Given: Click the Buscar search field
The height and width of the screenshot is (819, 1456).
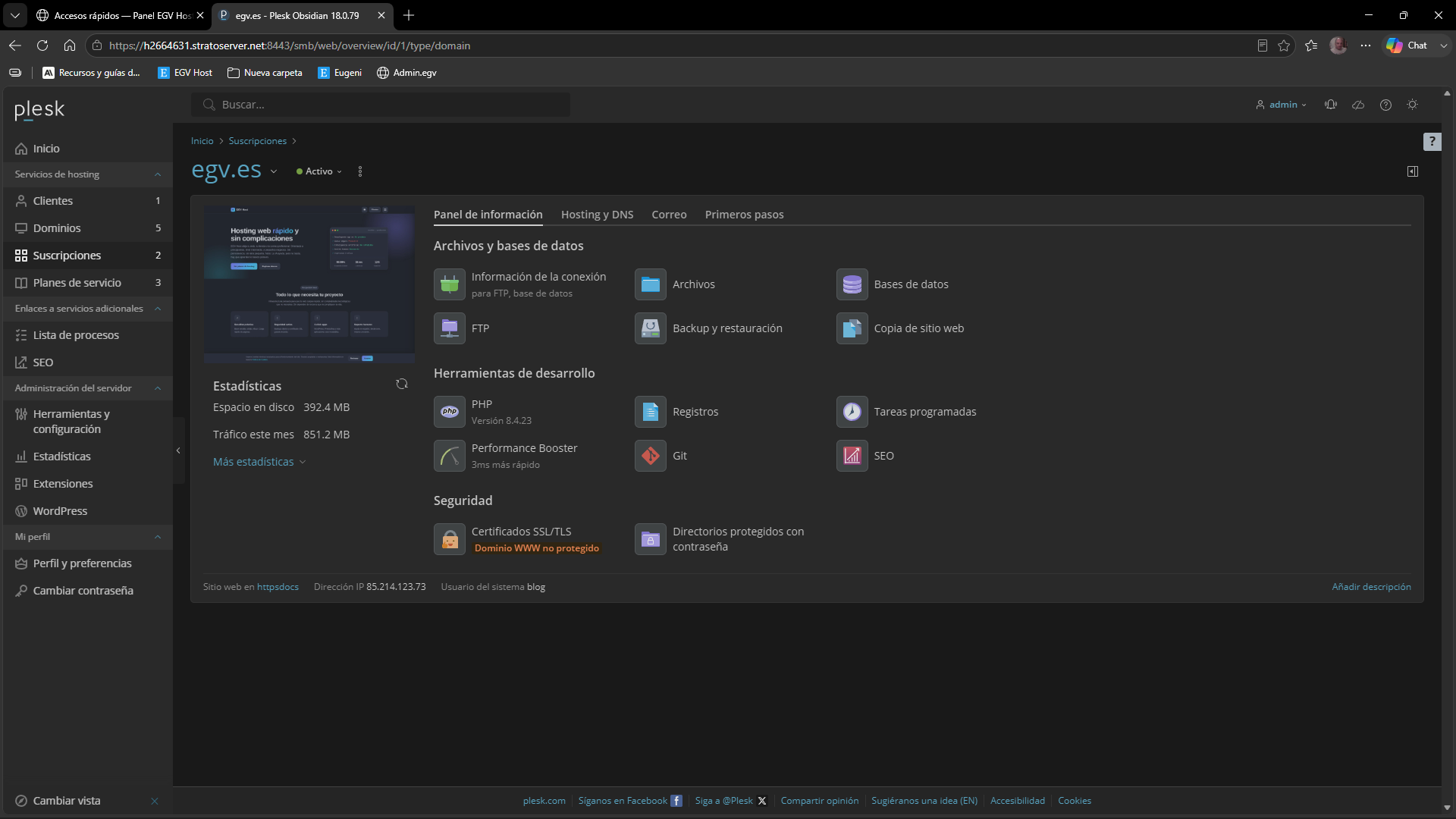Looking at the screenshot, I should point(381,105).
